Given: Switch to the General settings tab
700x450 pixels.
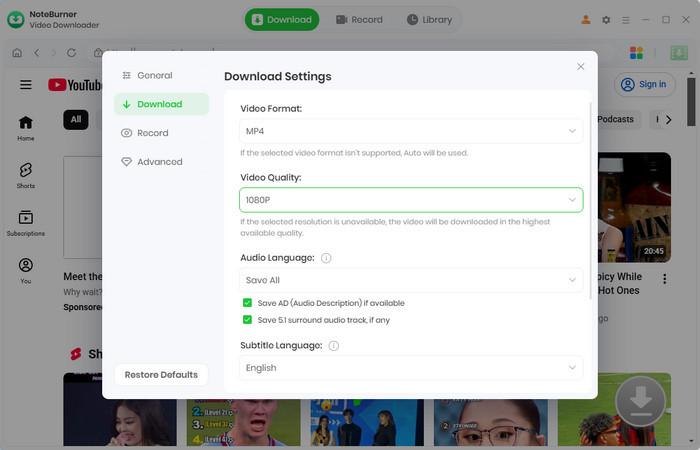Looking at the screenshot, I should [162, 75].
